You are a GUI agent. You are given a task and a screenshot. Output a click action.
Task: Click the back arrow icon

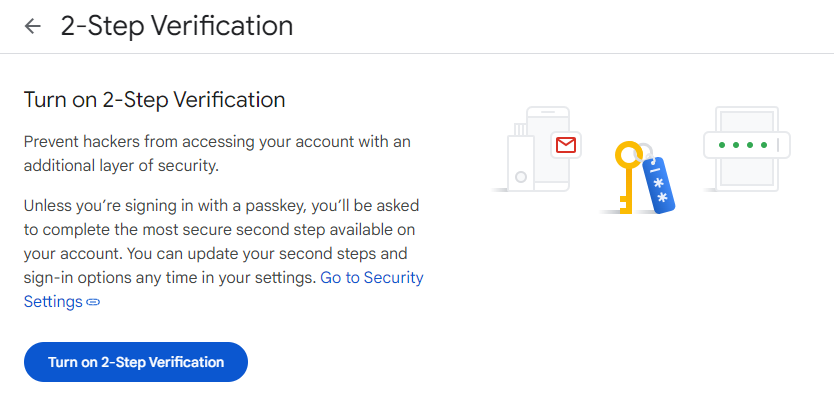(x=32, y=26)
